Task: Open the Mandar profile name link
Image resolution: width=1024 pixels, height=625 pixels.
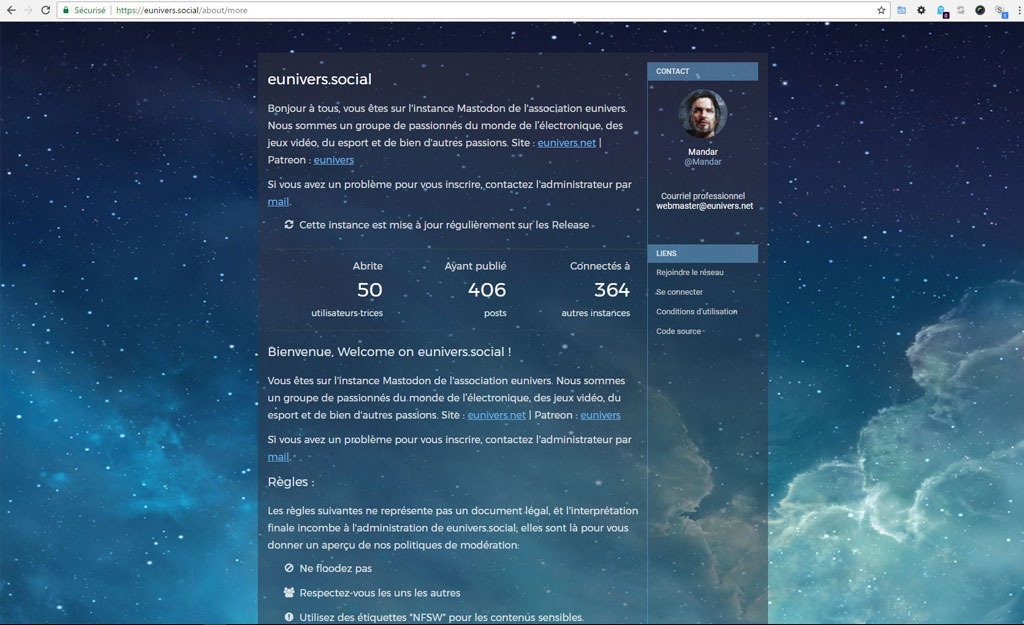Action: coord(703,152)
